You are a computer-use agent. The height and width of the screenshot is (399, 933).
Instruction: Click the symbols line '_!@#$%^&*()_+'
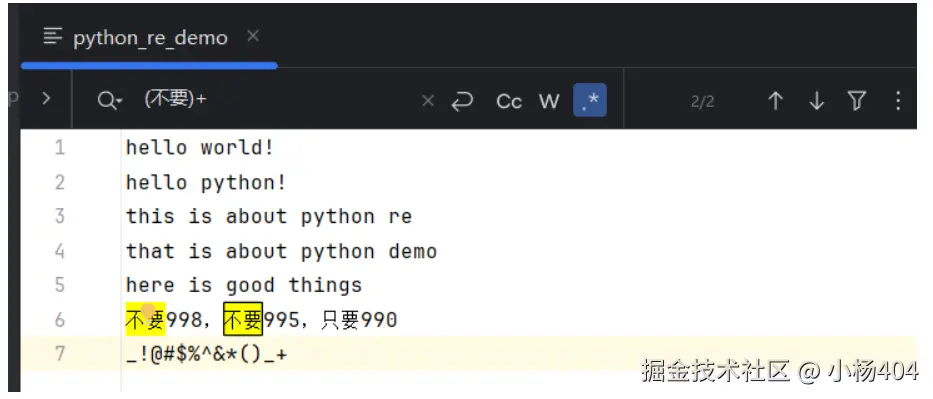coord(206,355)
